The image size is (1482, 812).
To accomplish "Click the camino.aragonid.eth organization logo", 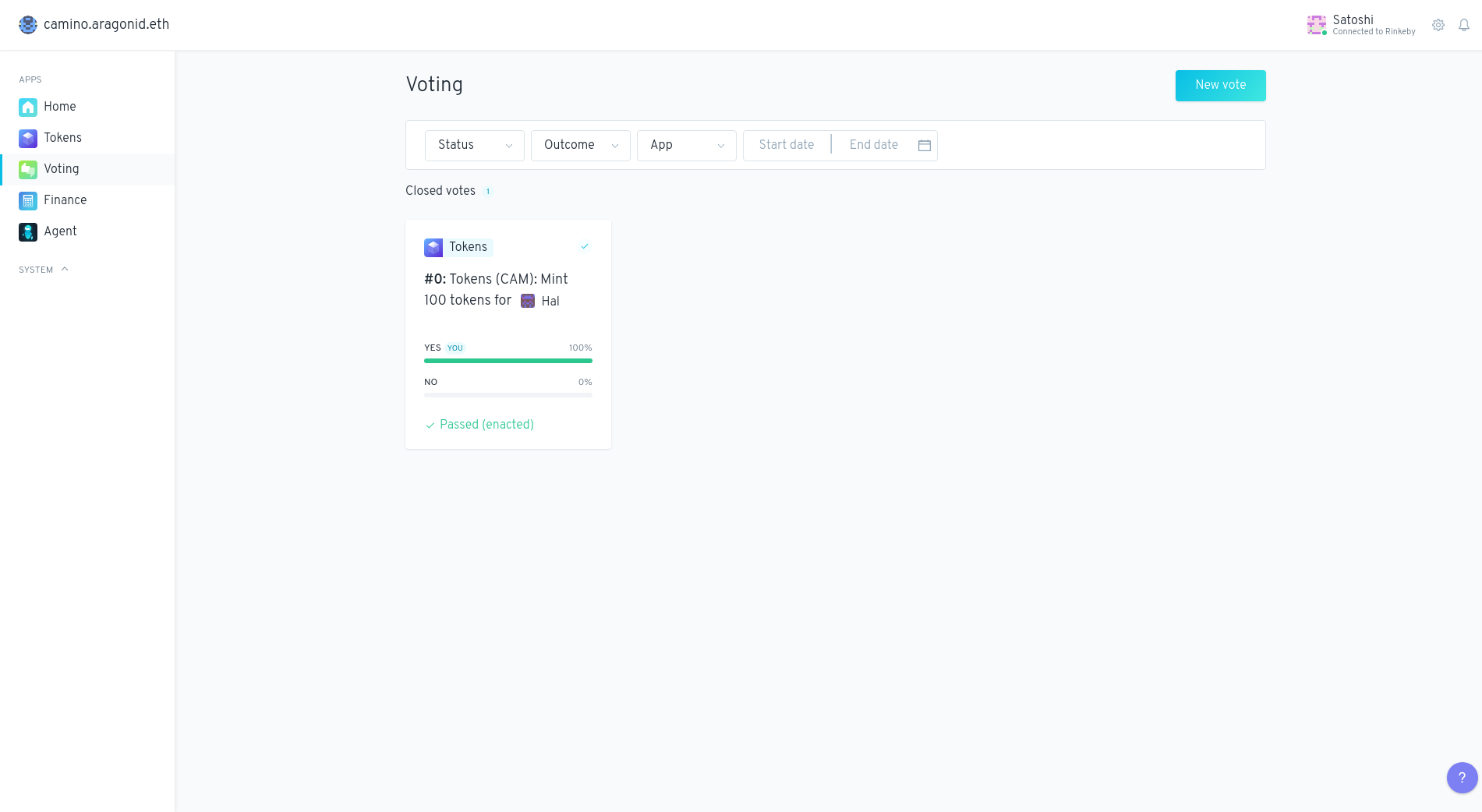I will click(28, 25).
